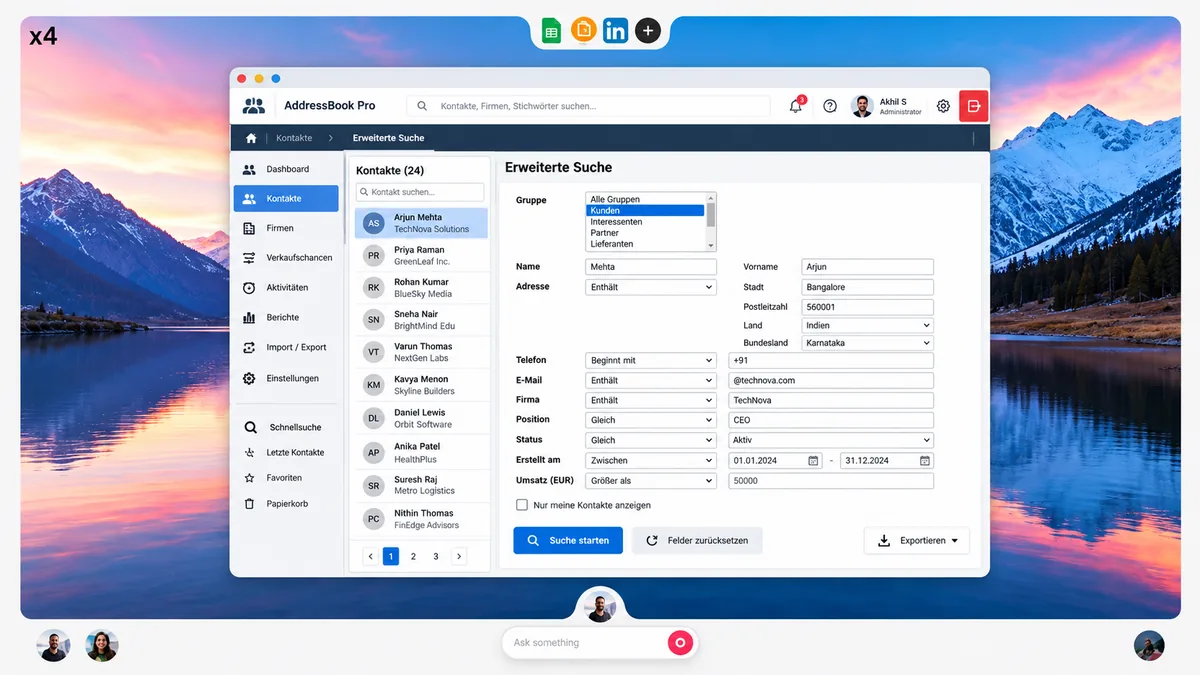Open the settings gear in header

(x=943, y=106)
